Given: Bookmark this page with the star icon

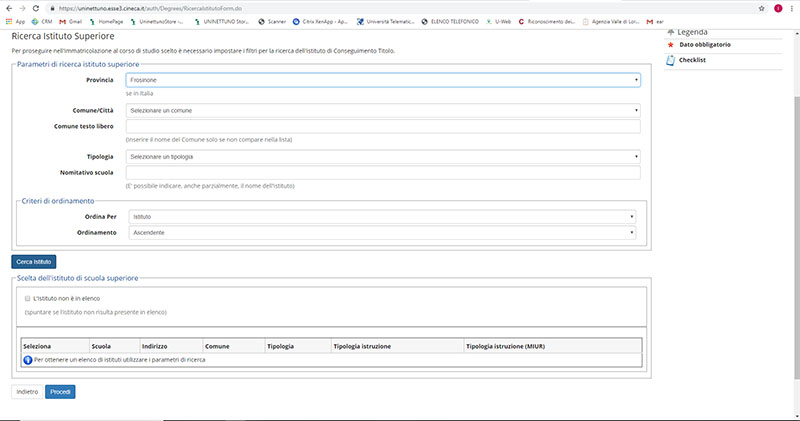Looking at the screenshot, I should (x=759, y=7).
